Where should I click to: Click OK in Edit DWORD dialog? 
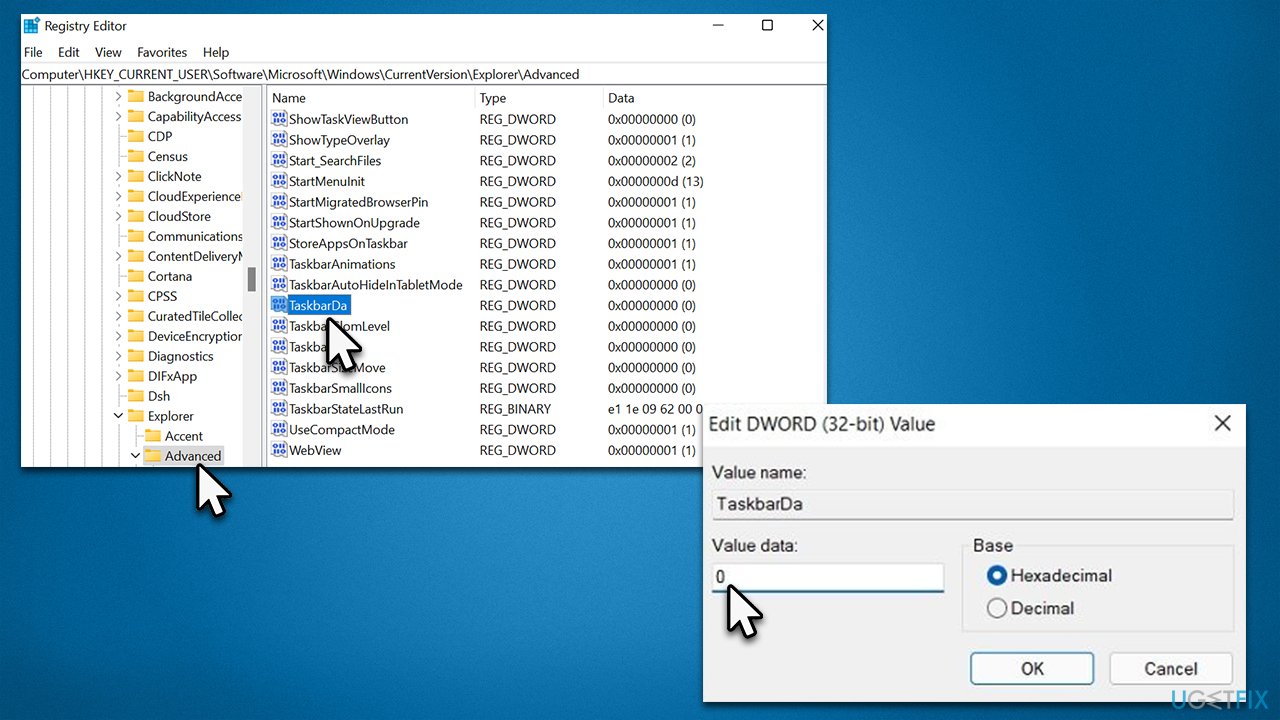pyautogui.click(x=1032, y=669)
